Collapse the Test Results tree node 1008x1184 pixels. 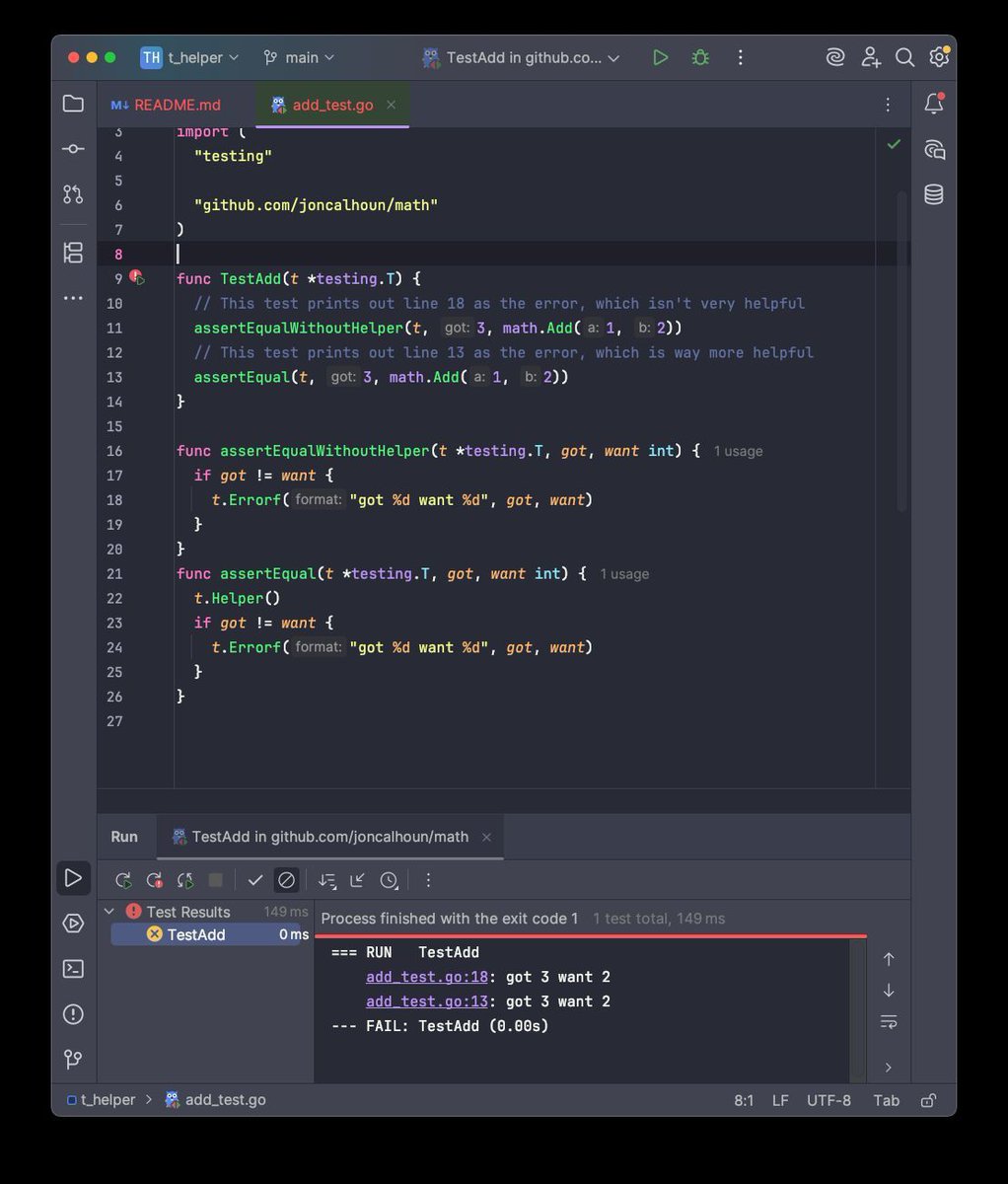point(109,912)
